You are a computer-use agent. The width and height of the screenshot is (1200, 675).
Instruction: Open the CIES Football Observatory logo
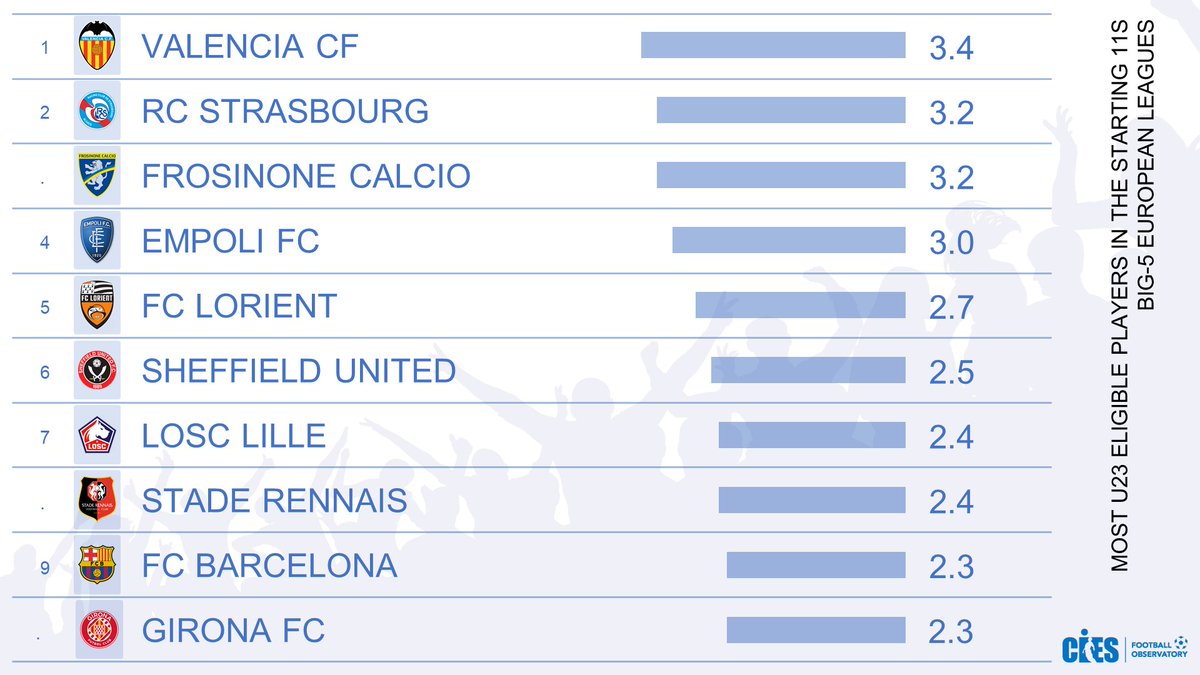tap(1124, 648)
